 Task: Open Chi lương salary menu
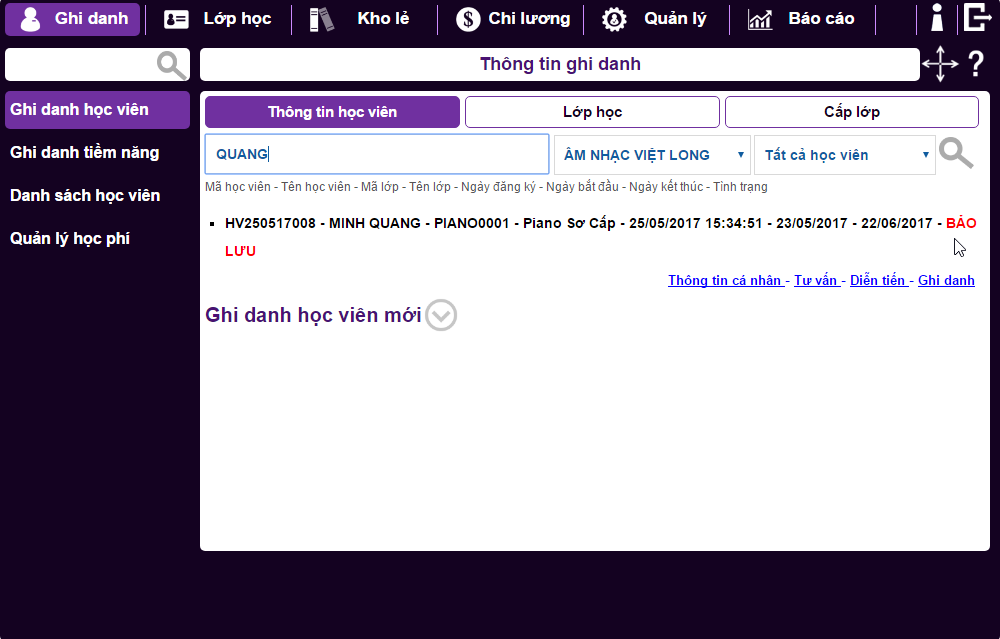pos(514,19)
